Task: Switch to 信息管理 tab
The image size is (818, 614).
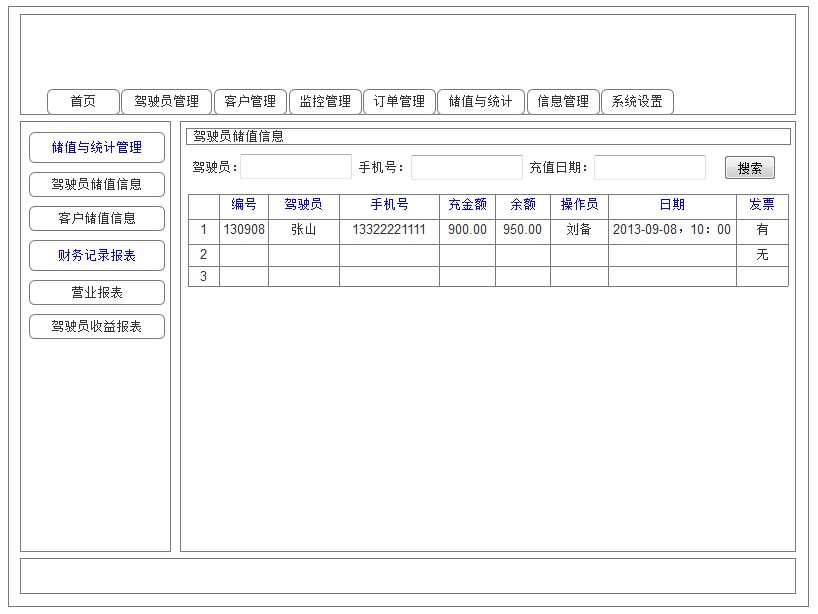Action: coord(563,101)
